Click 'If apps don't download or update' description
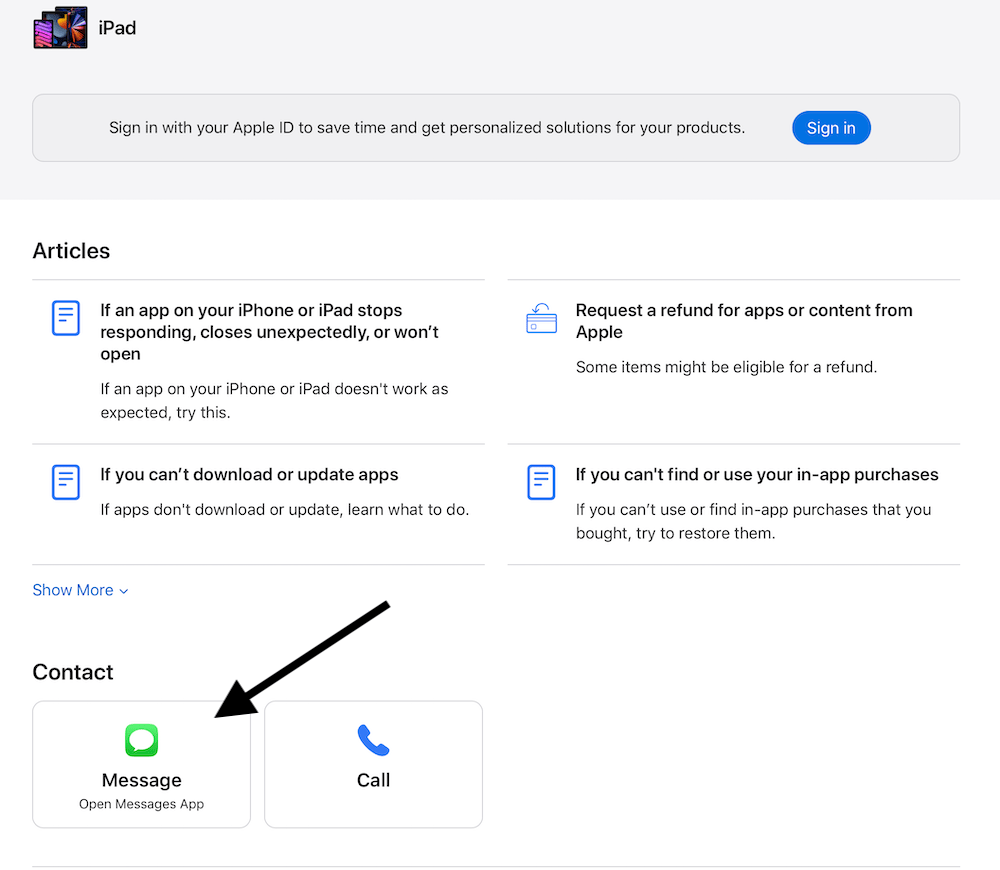This screenshot has width=1000, height=870. click(284, 510)
